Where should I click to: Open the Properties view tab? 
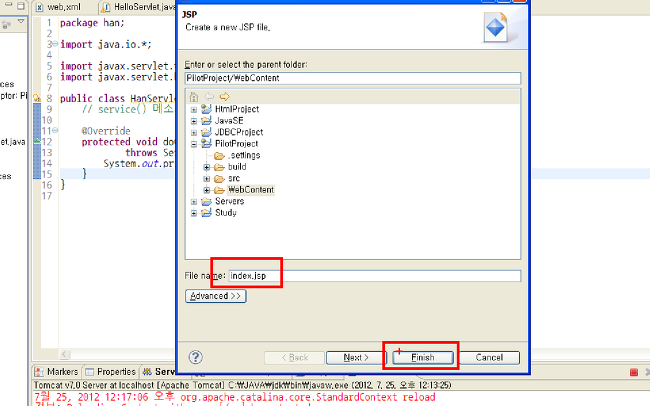[111, 372]
